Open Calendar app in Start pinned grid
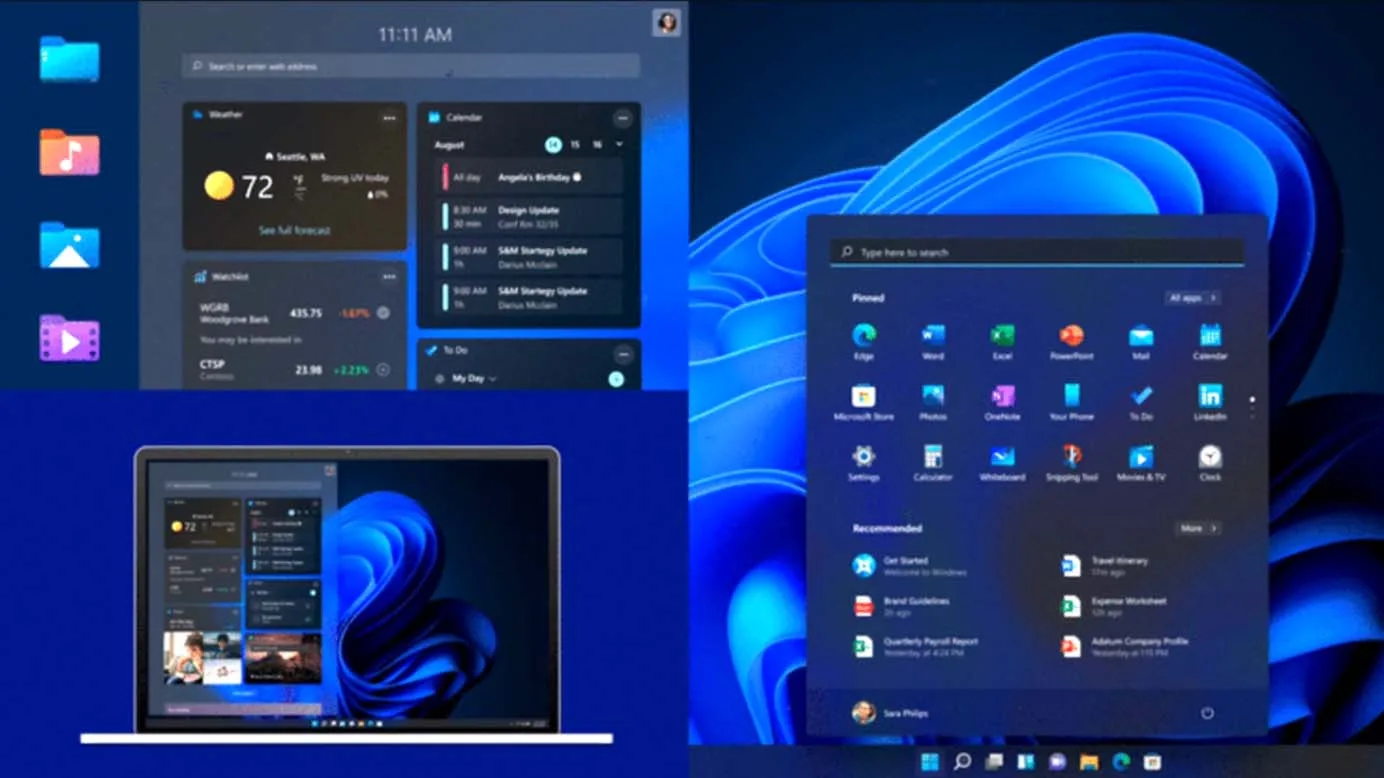This screenshot has height=778, width=1384. pos(1210,340)
